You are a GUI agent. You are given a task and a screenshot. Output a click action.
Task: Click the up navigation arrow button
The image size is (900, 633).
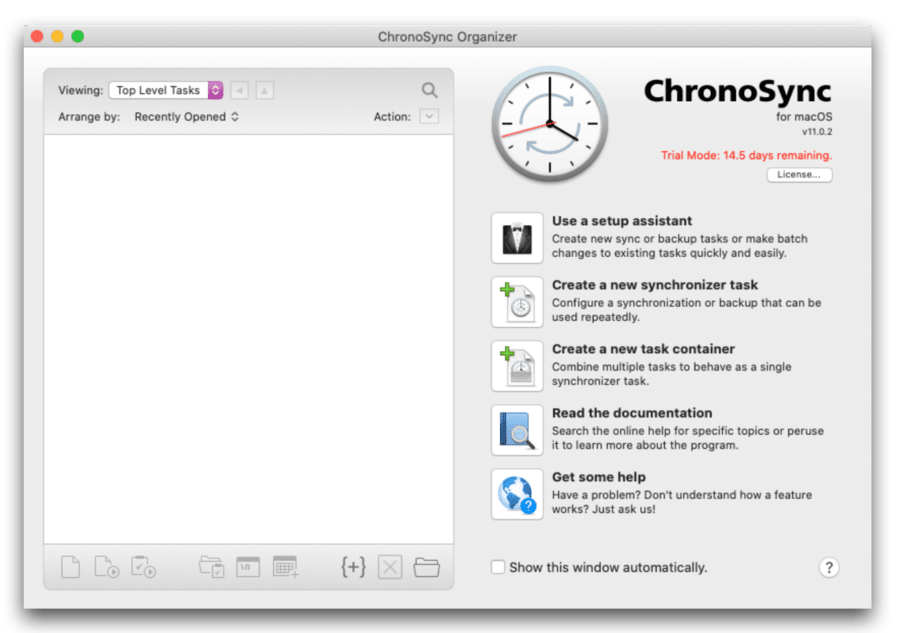263,89
